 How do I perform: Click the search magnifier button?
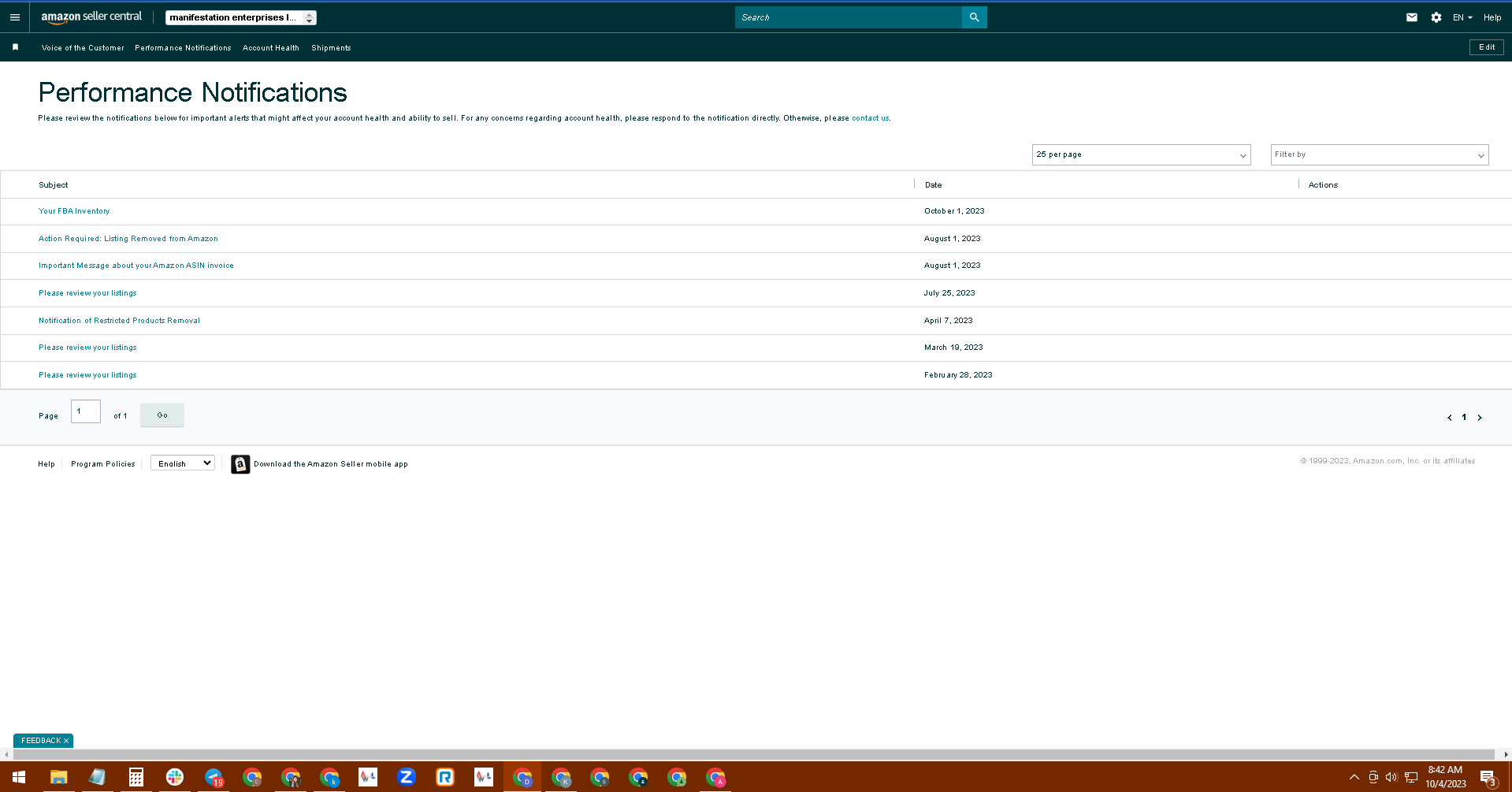pyautogui.click(x=974, y=17)
